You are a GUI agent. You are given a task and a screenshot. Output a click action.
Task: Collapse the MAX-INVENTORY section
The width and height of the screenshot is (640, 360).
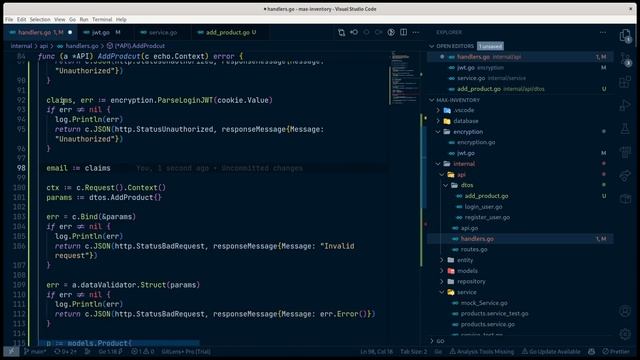pos(432,100)
